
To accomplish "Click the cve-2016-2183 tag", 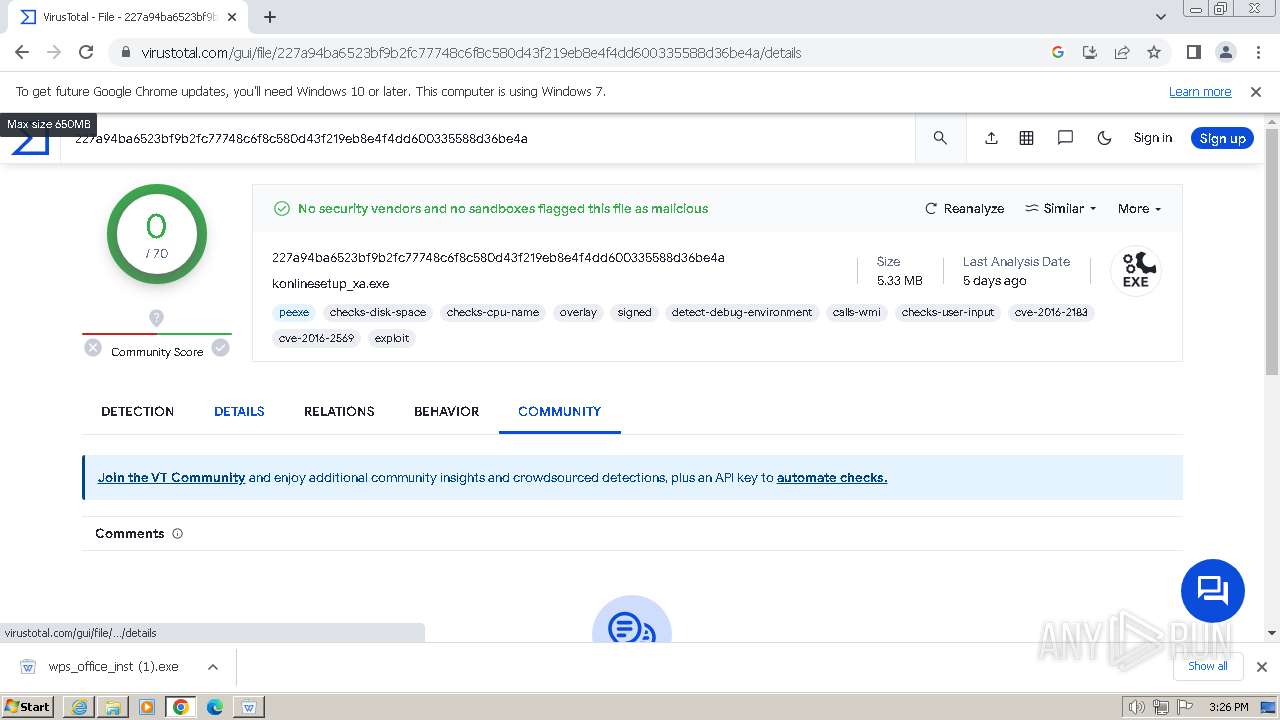I will tap(1051, 312).
